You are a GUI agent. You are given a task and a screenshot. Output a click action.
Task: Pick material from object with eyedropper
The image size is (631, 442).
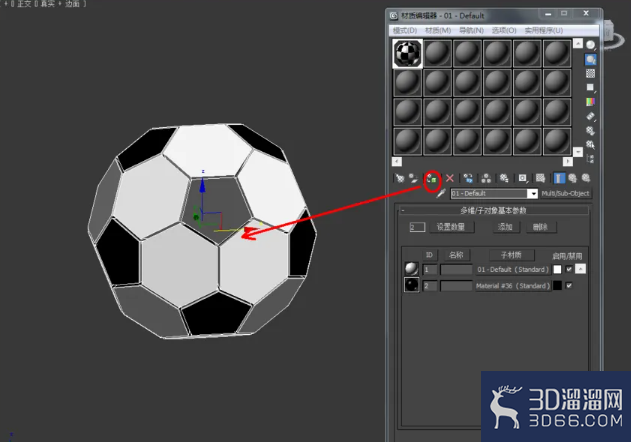coord(441,194)
